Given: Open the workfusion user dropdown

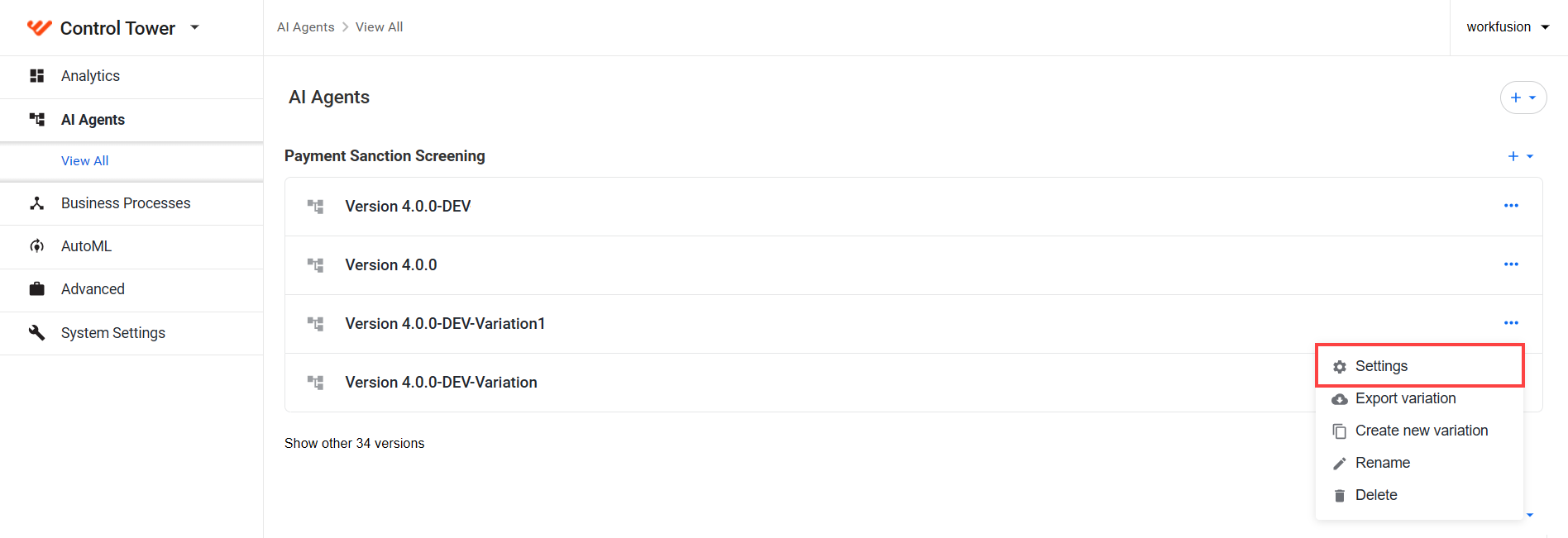Looking at the screenshot, I should 1508,27.
